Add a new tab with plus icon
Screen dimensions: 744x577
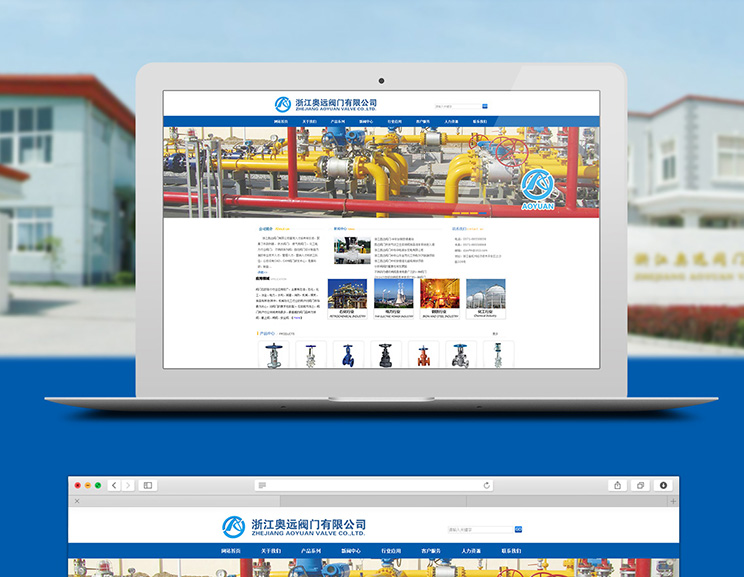[673, 500]
